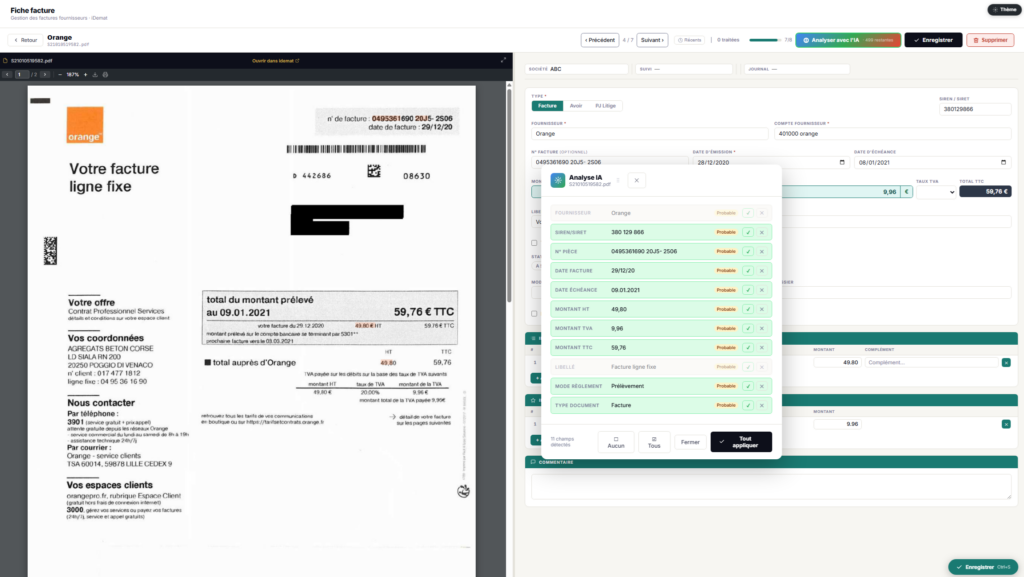Click top Enregistrer button
The image size is (1024, 577).
[933, 40]
